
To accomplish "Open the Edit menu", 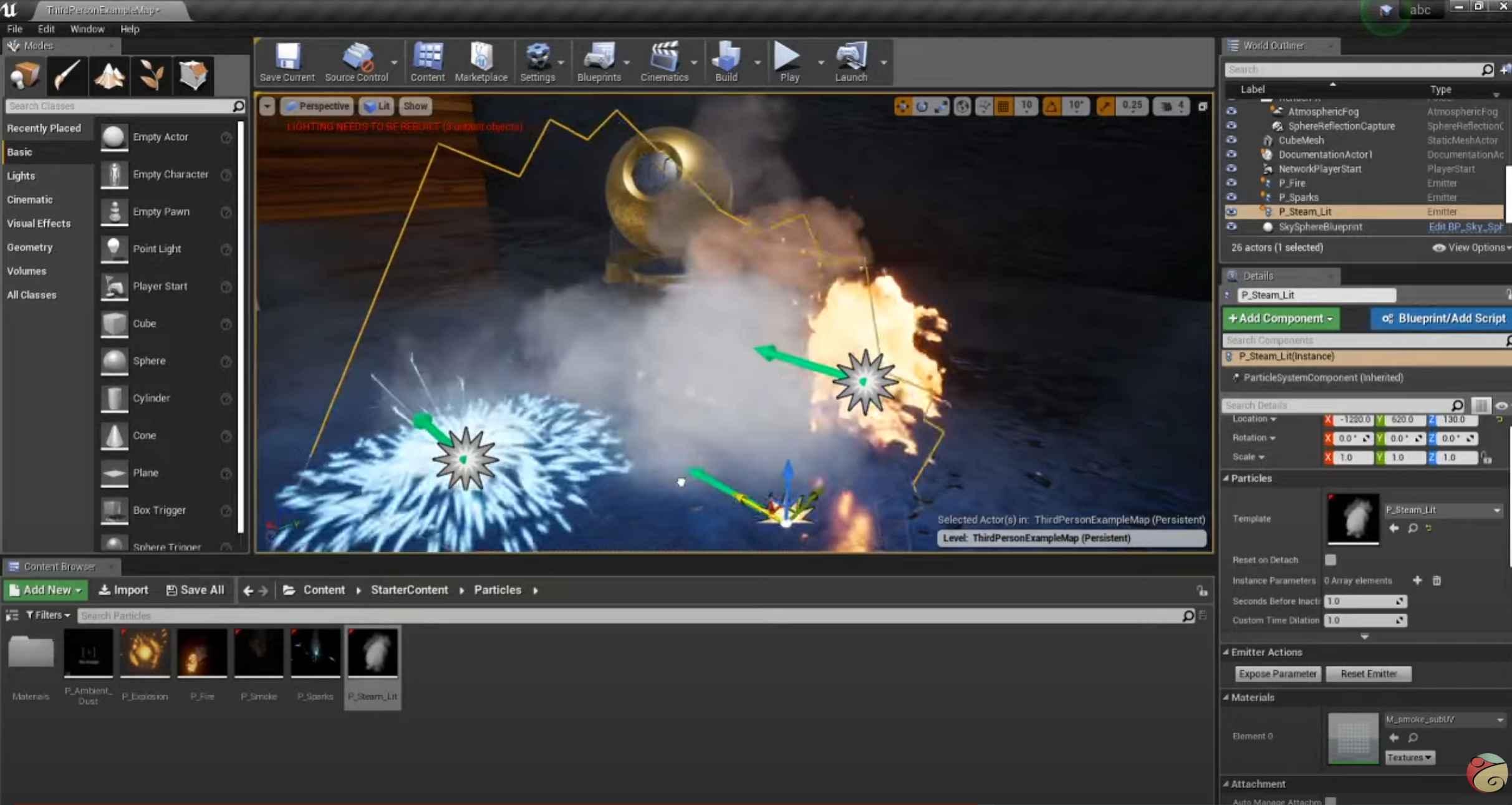I will 46,29.
